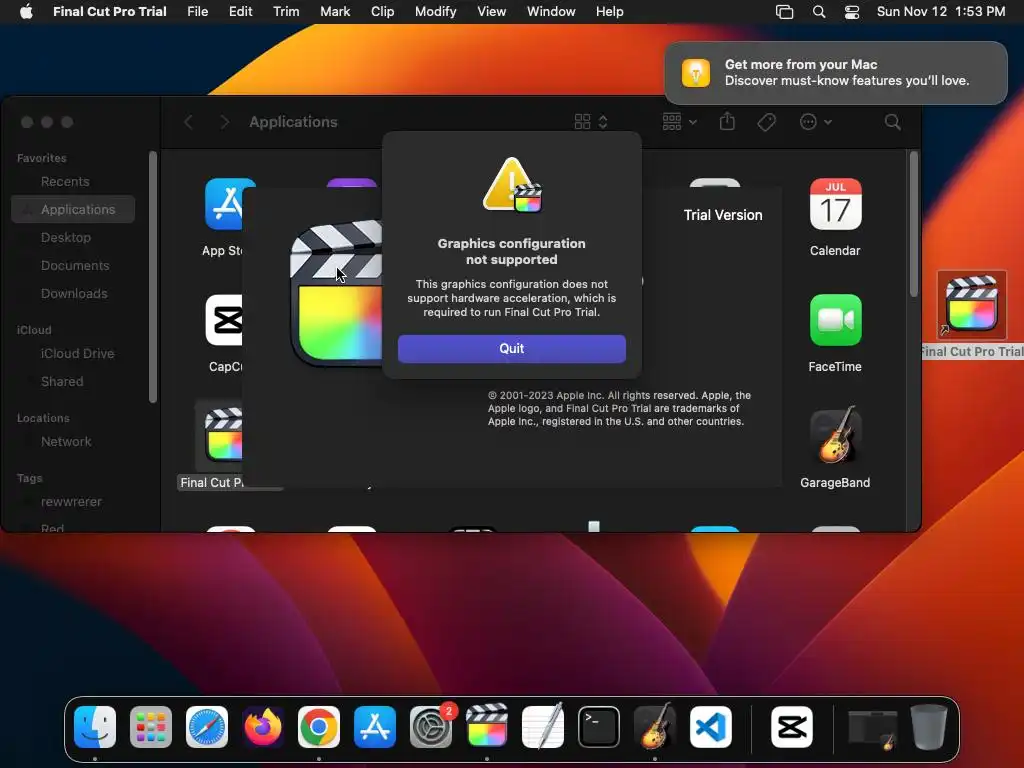Open the Mark menu
This screenshot has width=1024, height=768.
tap(335, 11)
